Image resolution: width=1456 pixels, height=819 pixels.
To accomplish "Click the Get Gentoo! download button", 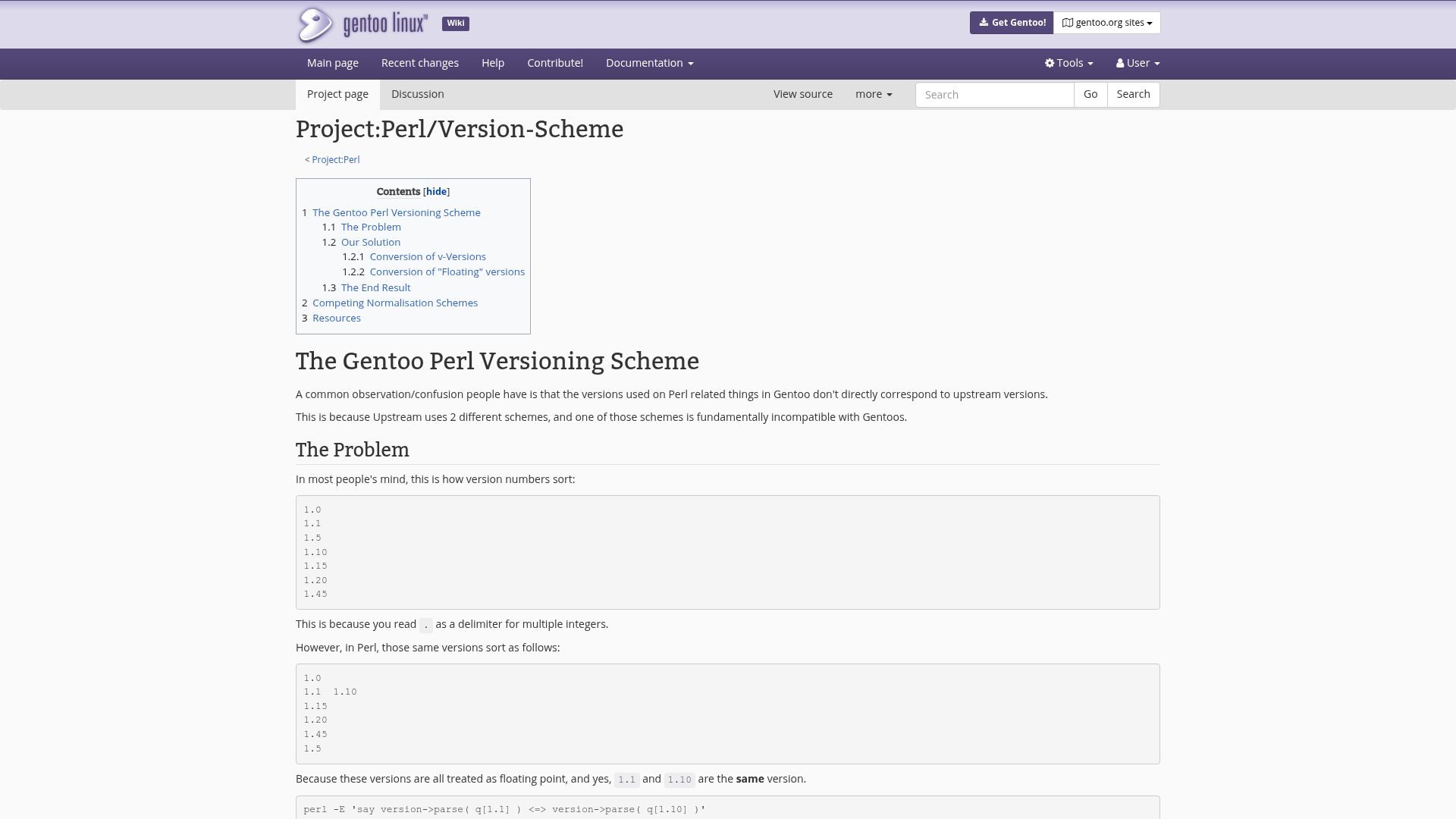I will [x=1012, y=23].
